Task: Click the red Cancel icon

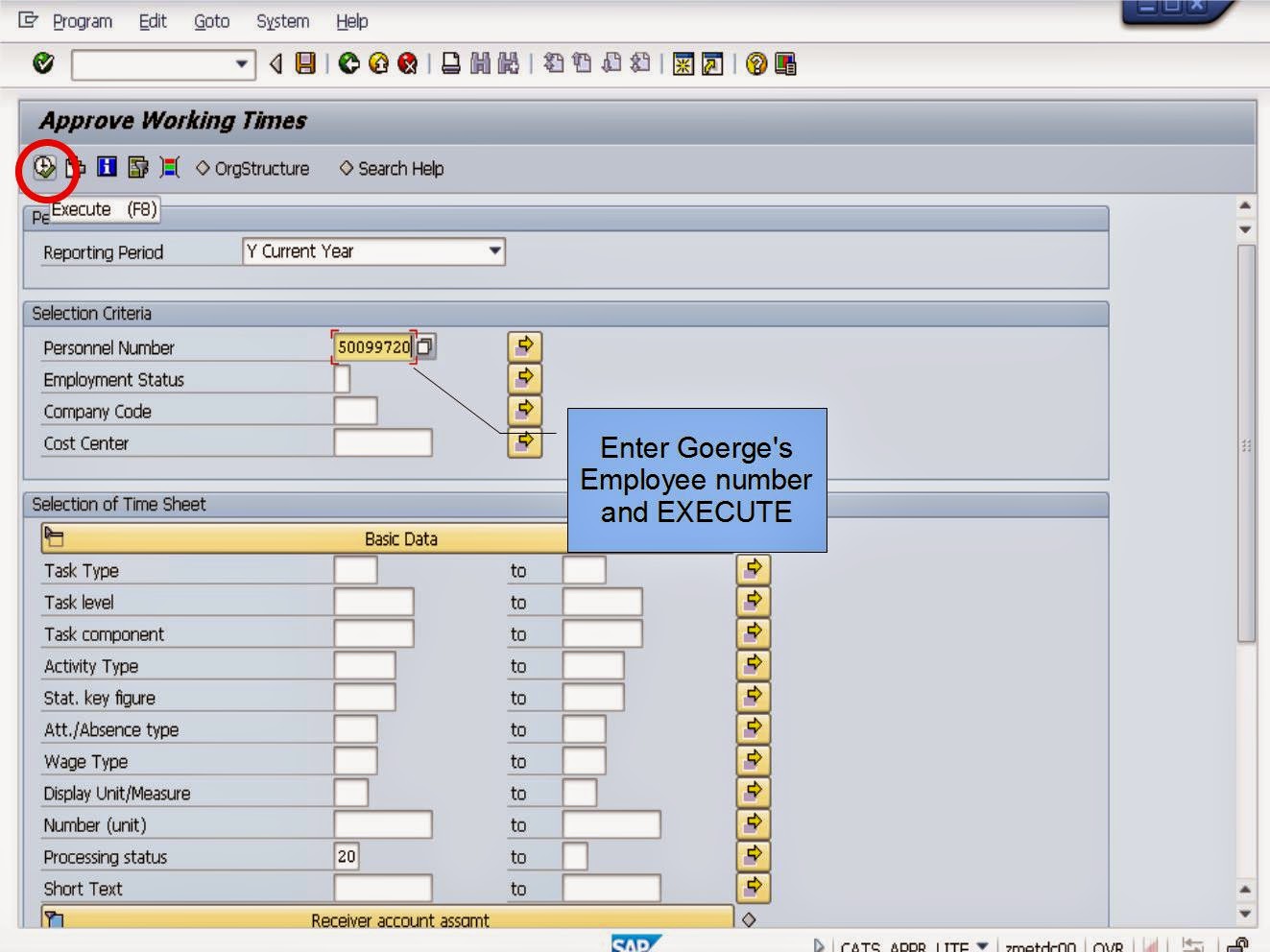Action: 408,64
